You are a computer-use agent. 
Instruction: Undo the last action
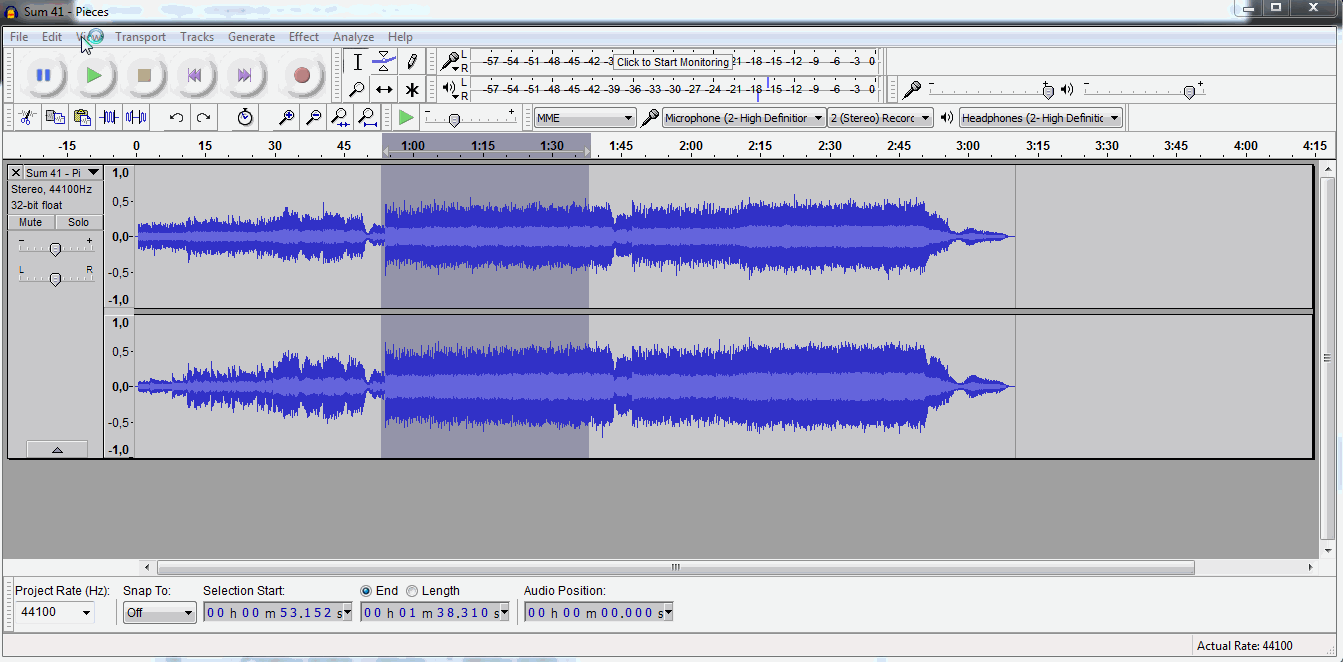pyautogui.click(x=176, y=117)
